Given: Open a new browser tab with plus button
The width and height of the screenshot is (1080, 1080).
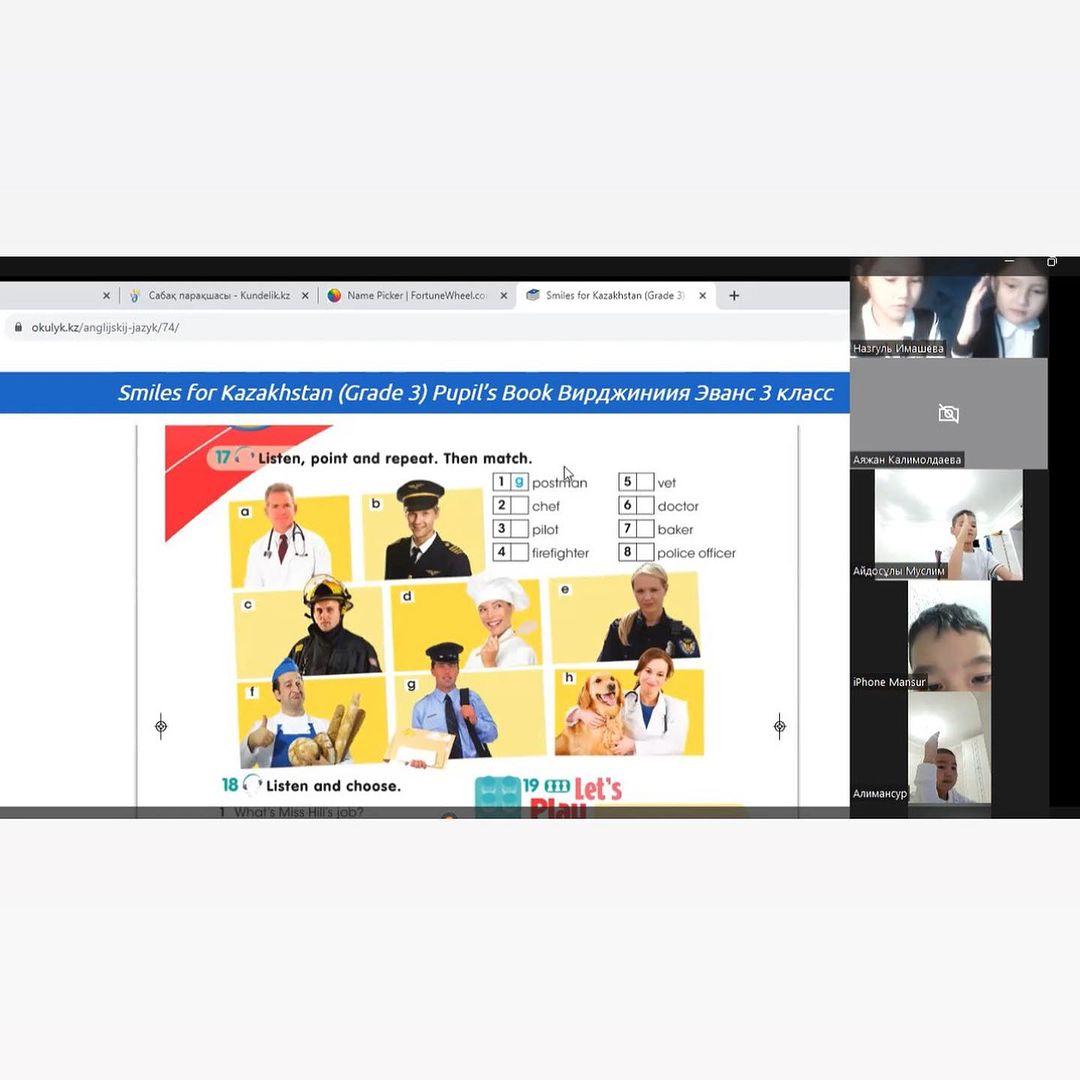Looking at the screenshot, I should [x=734, y=295].
